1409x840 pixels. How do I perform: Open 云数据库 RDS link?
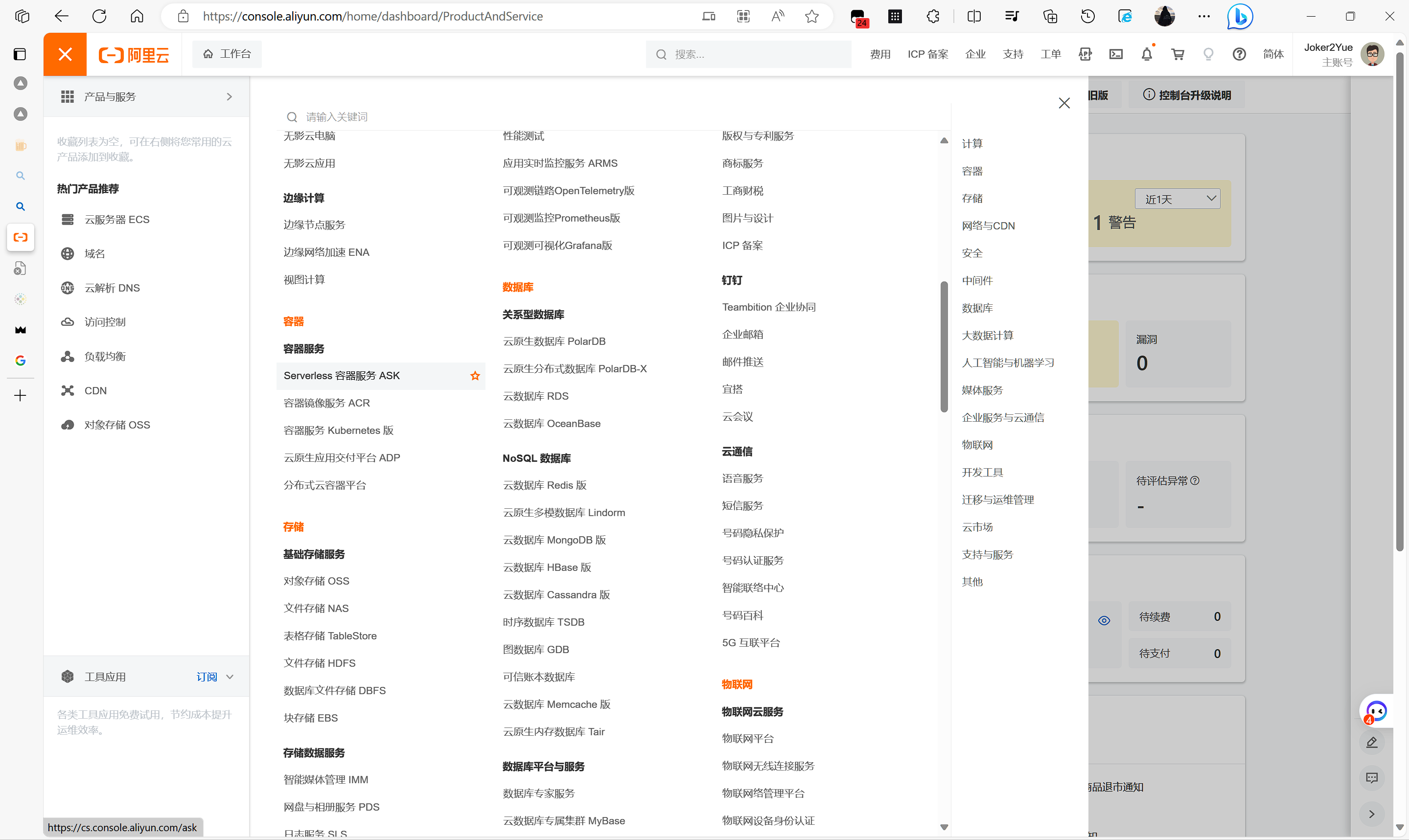tap(535, 396)
